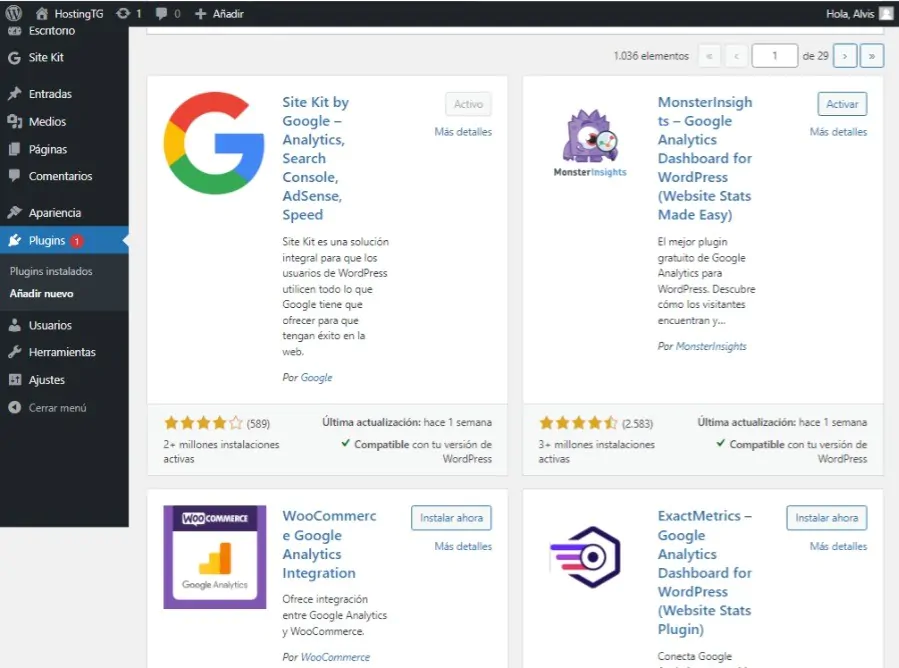Click the Apariencia paintbrush icon
The width and height of the screenshot is (899, 668).
pos(14,212)
